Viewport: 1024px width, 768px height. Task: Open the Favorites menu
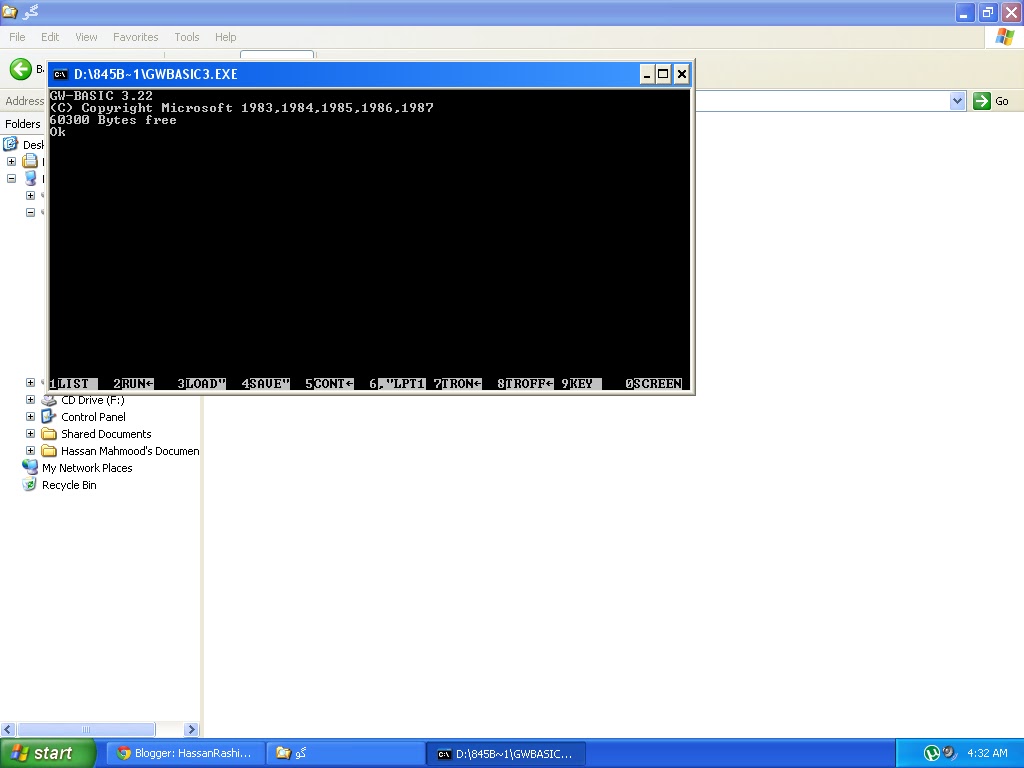click(136, 37)
